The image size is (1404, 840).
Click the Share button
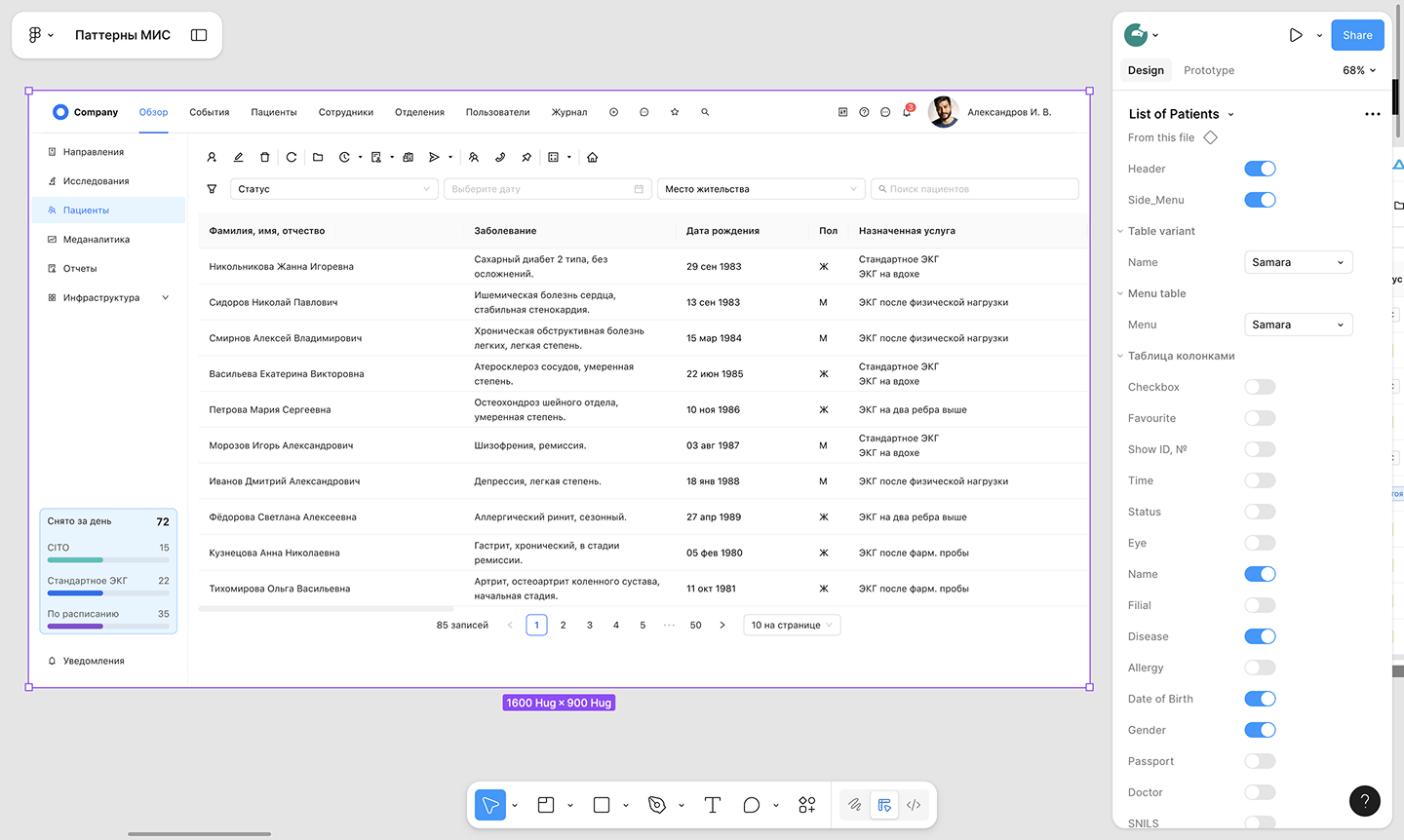pyautogui.click(x=1356, y=35)
